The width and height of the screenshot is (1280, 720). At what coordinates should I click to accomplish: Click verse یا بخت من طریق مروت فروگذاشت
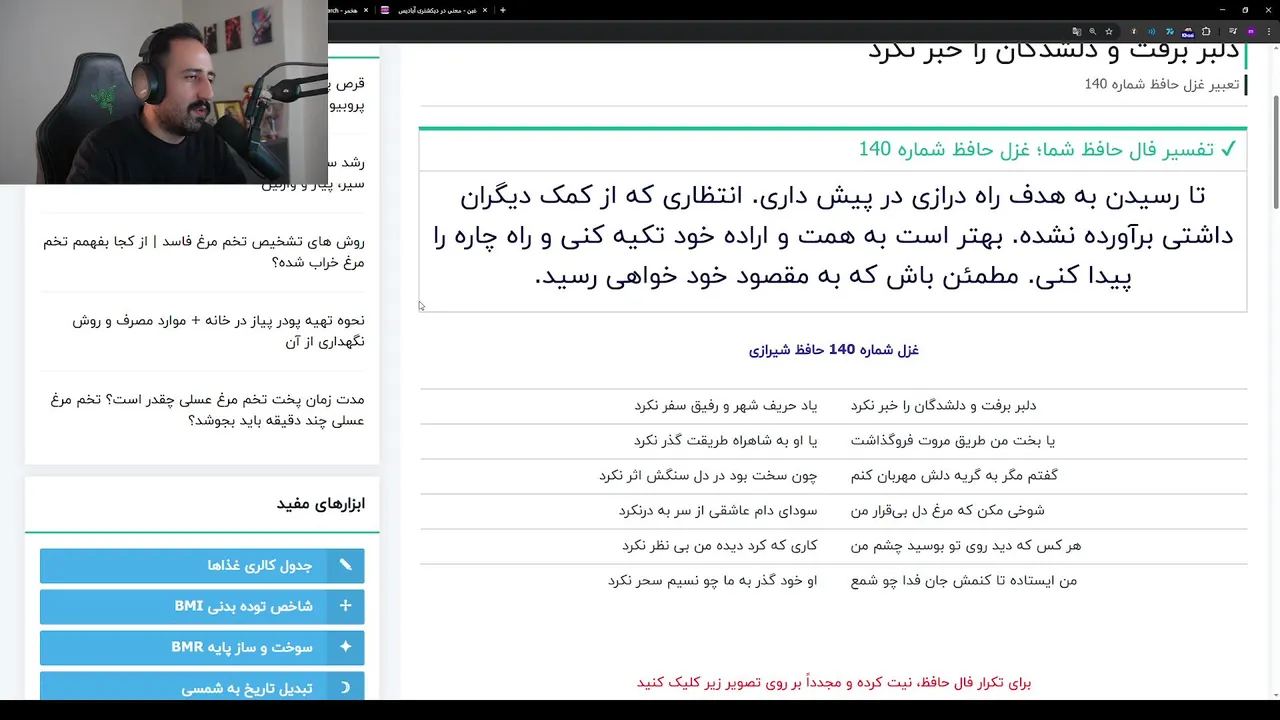pyautogui.click(x=953, y=440)
